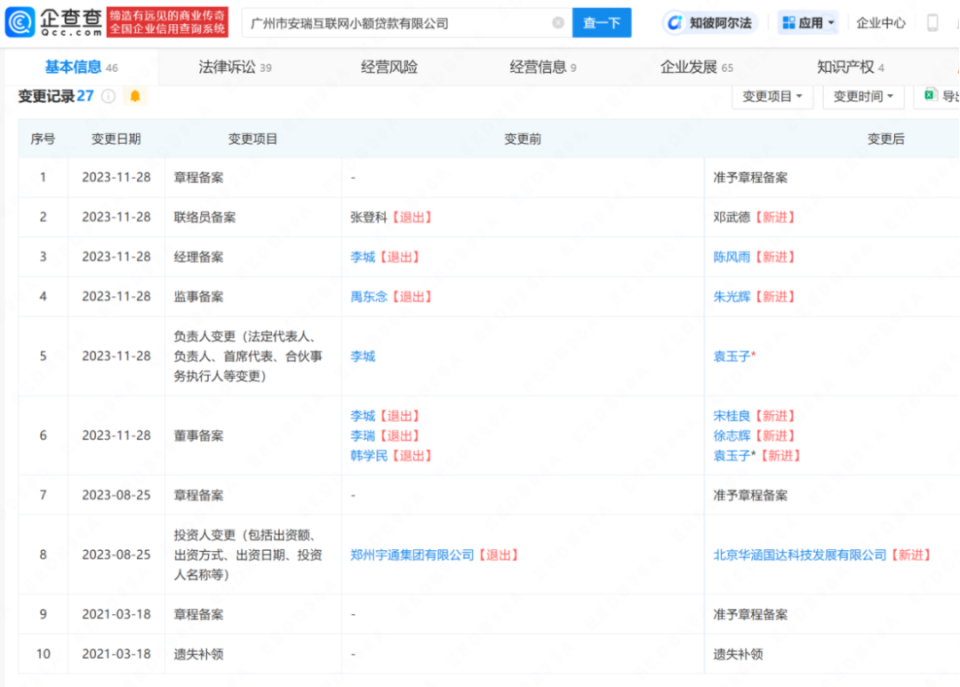
Task: Open 李城 link in row 5
Action: click(x=362, y=356)
